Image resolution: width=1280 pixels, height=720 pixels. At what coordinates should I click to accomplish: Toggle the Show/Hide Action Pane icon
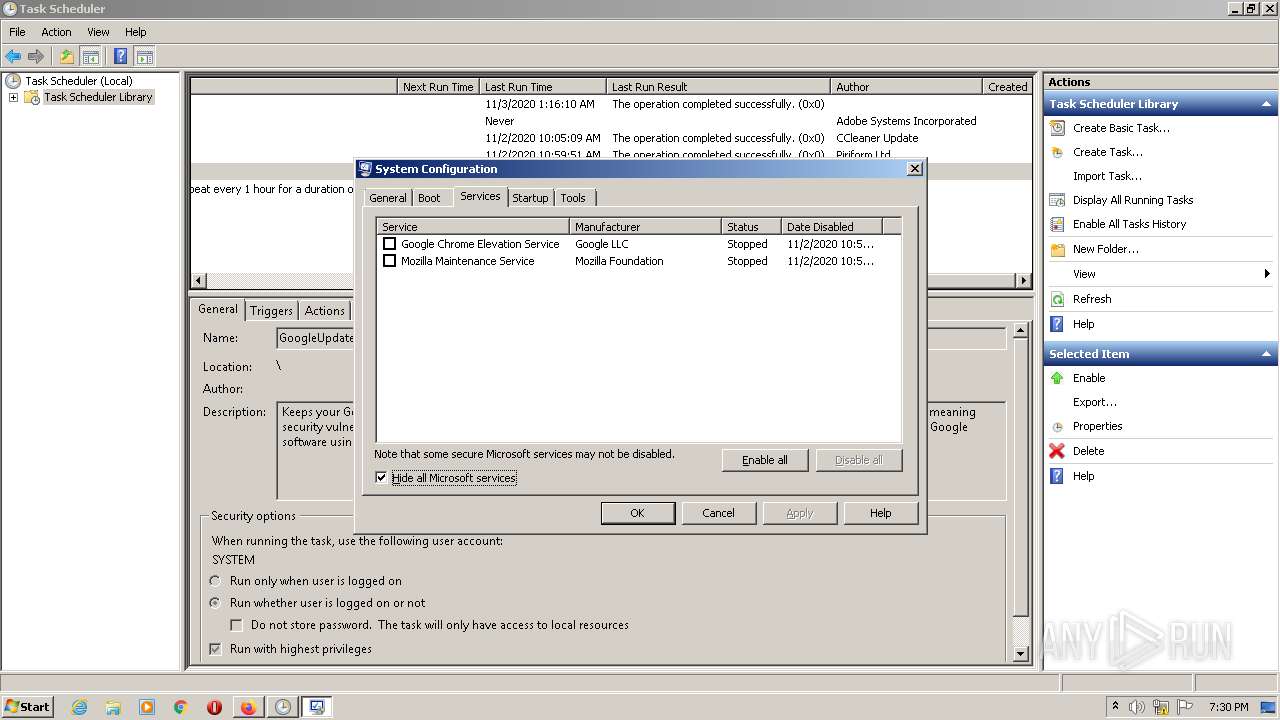[145, 57]
